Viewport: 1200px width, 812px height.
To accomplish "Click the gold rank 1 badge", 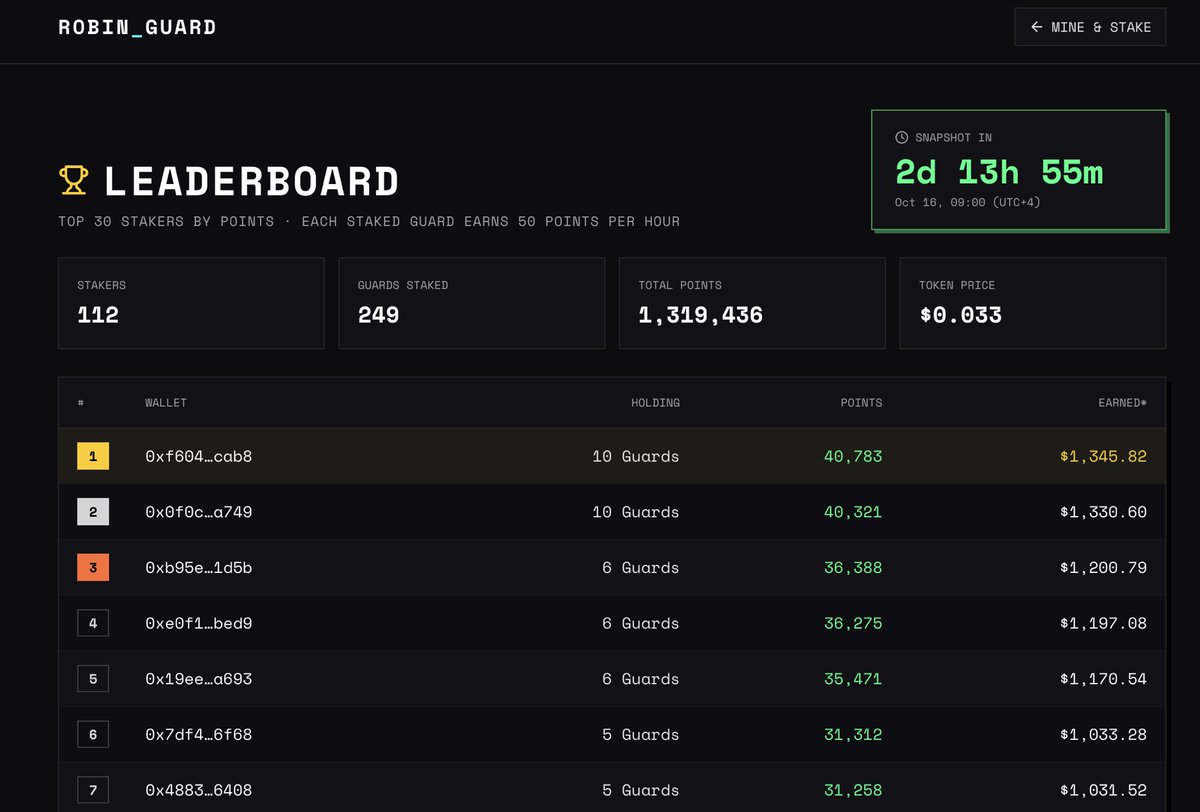I will click(93, 457).
